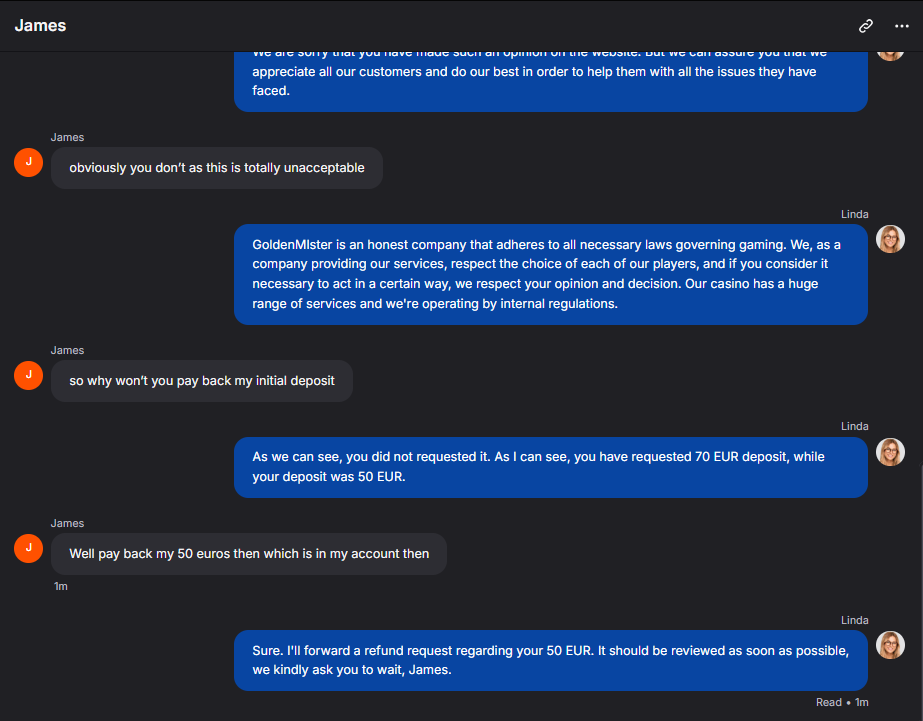
Task: Click James's orange avatar beside 'obviously you don't' message
Action: tap(28, 162)
